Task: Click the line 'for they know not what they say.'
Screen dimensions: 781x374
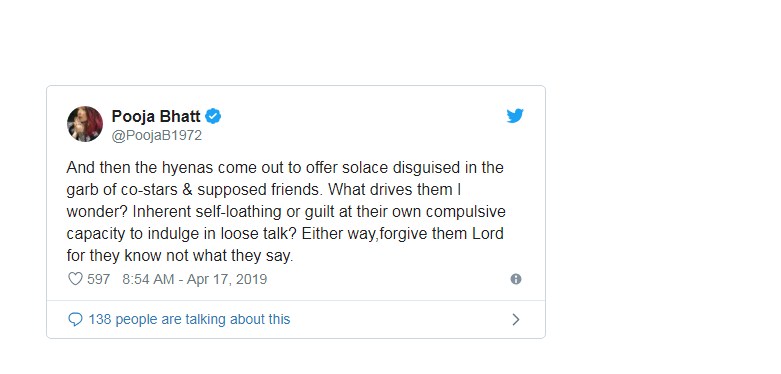Action: coord(180,256)
